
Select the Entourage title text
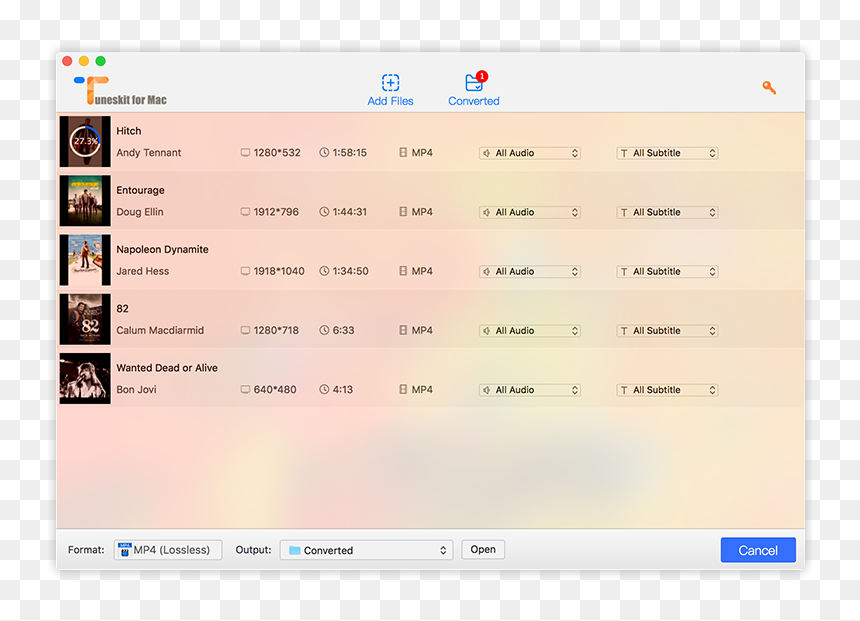[x=140, y=190]
